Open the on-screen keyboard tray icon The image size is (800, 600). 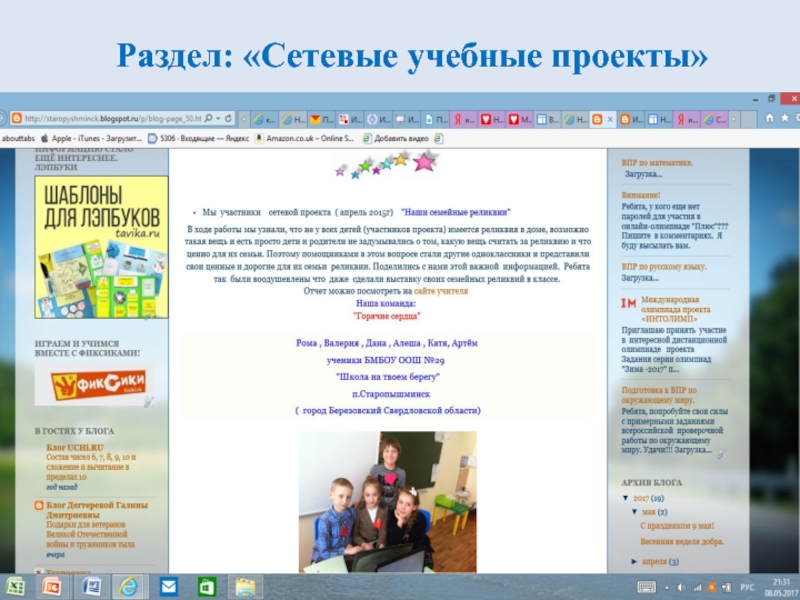[x=646, y=587]
